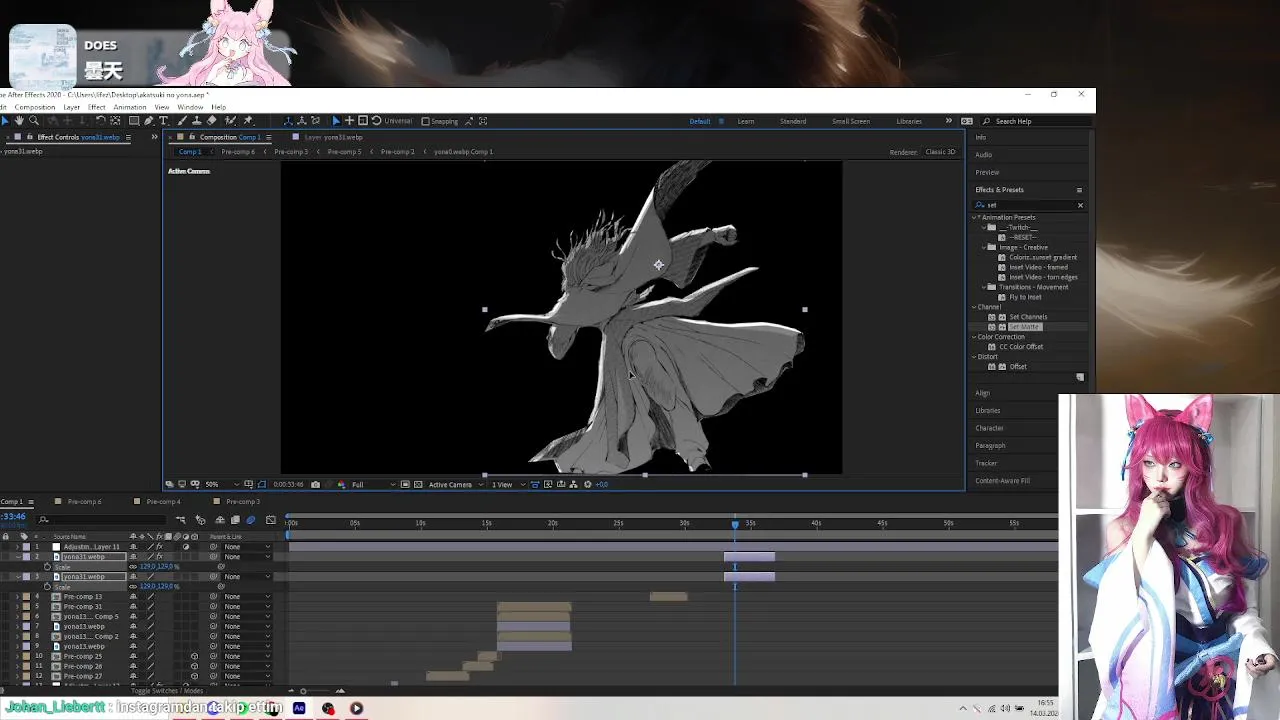1280x720 pixels.
Task: Open After Effects icon in Windows taskbar
Action: pyautogui.click(x=299, y=708)
